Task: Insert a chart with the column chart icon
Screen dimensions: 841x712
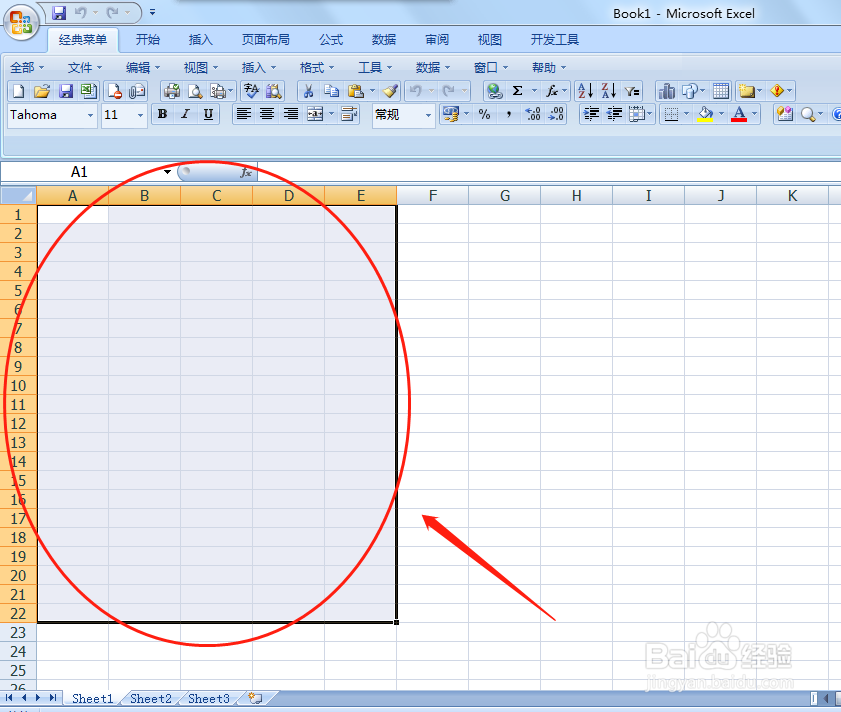Action: tap(667, 91)
